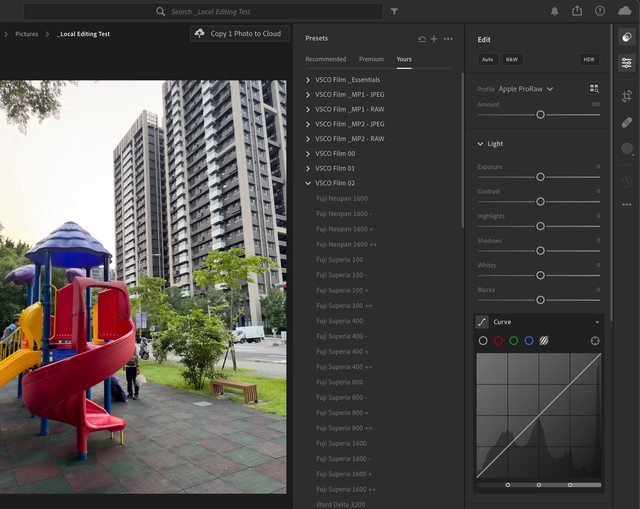
Task: Open the Apple ProRaw profile dropdown
Action: tap(526, 89)
